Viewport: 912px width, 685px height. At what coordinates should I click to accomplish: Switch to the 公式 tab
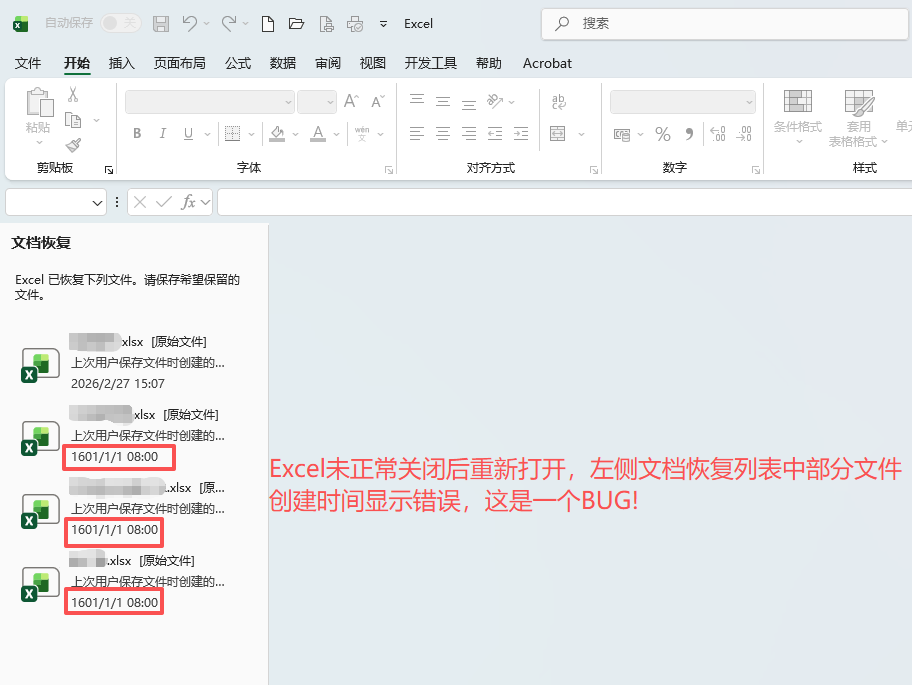pos(238,63)
